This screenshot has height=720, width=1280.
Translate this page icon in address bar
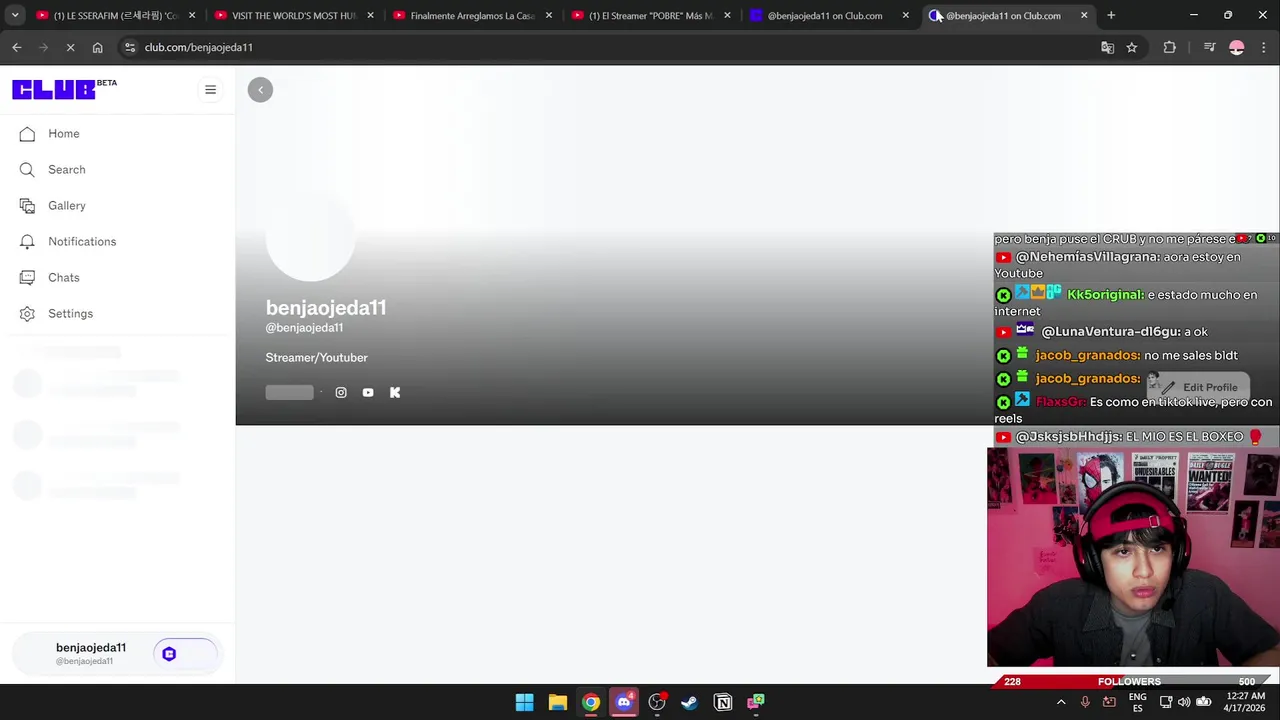pos(1107,47)
